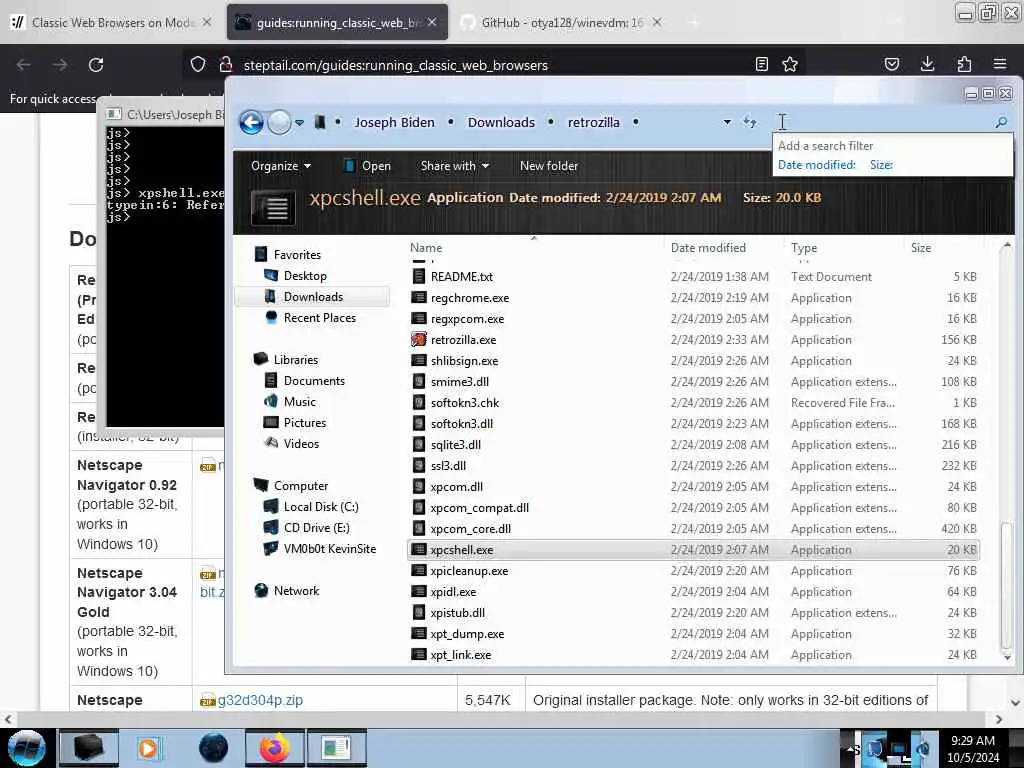Viewport: 1024px width, 768px height.
Task: Select the ssl3.dll file
Action: pyautogui.click(x=448, y=466)
